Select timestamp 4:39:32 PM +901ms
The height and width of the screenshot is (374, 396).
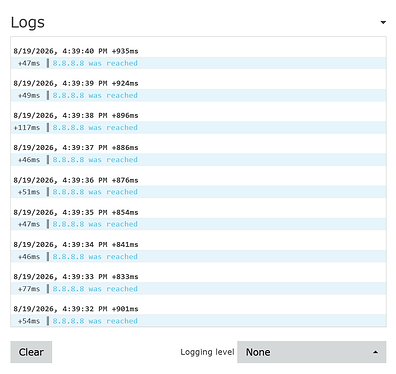point(76,309)
